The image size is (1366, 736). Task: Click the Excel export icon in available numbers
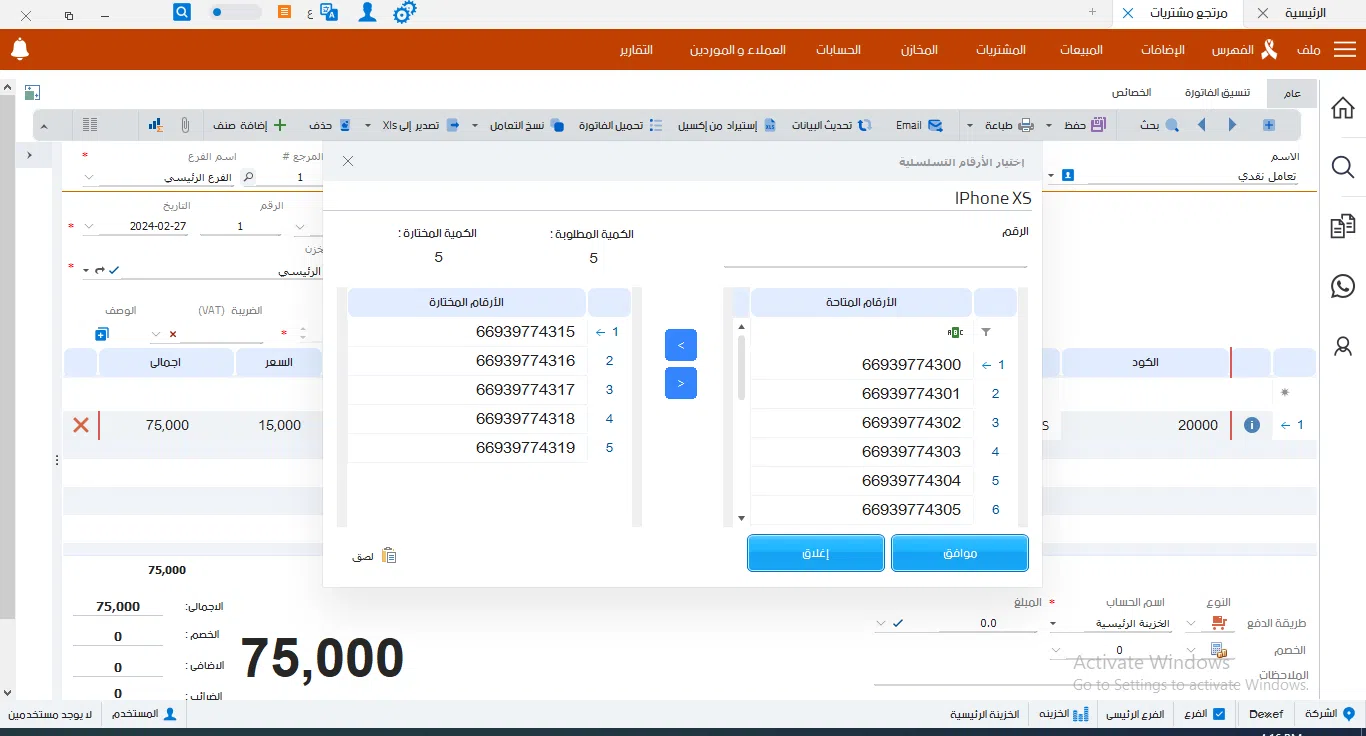[x=956, y=332]
